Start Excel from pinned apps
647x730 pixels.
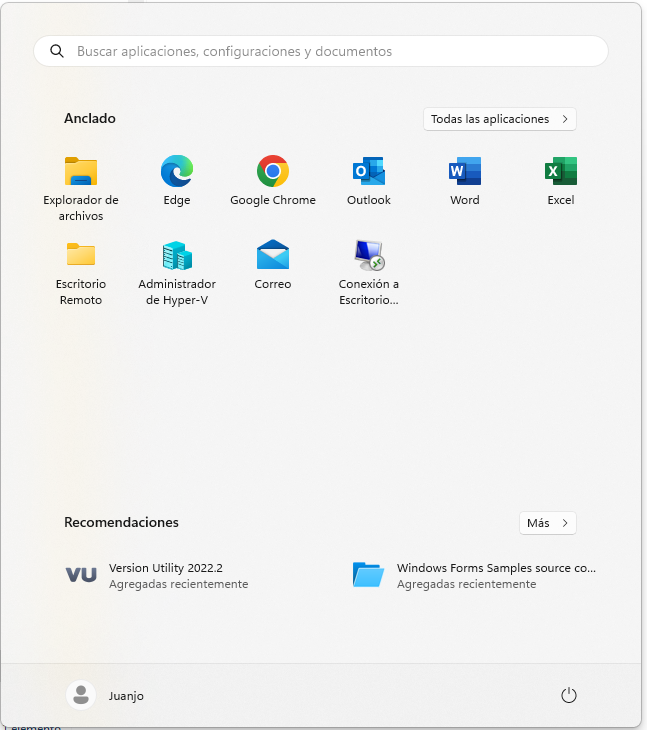coord(561,173)
